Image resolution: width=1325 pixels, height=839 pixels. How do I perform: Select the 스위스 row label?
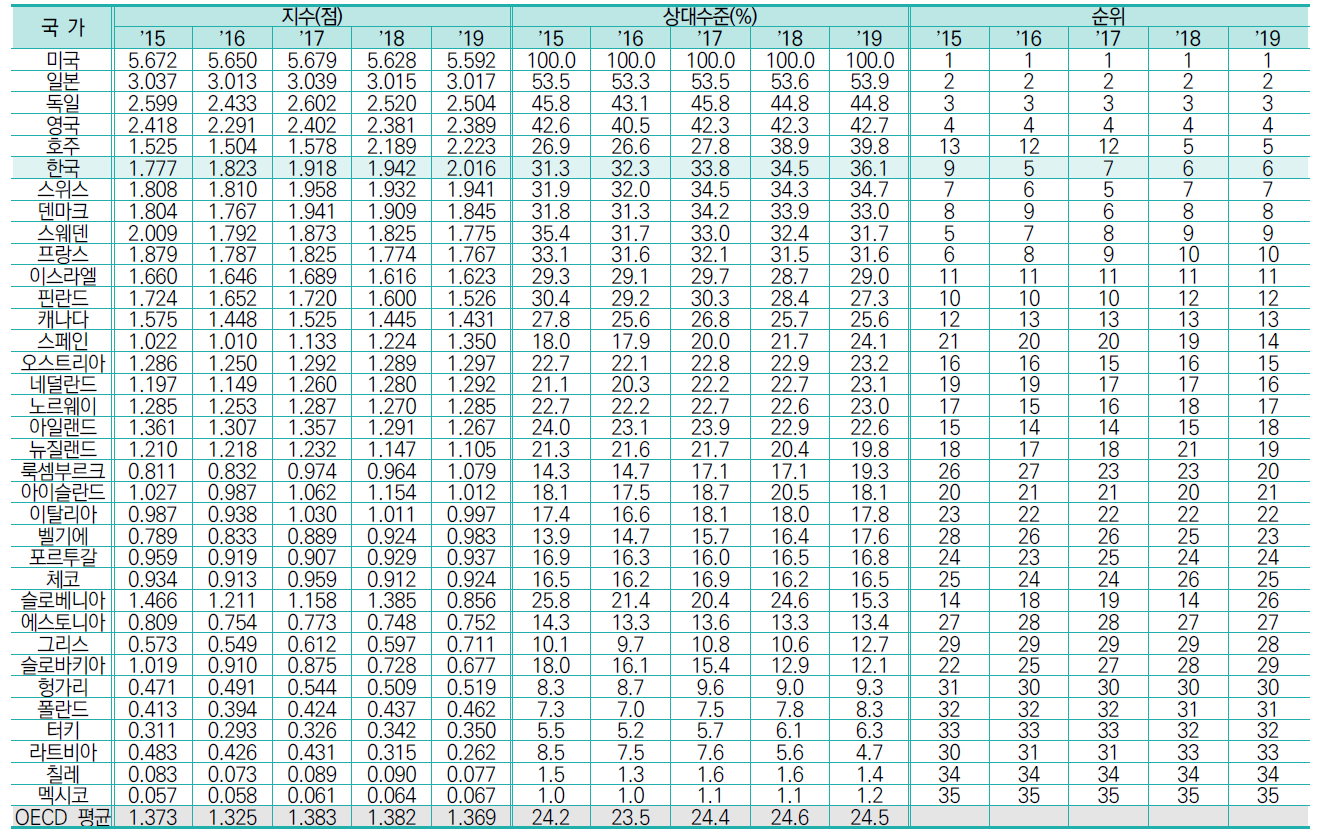(62, 190)
